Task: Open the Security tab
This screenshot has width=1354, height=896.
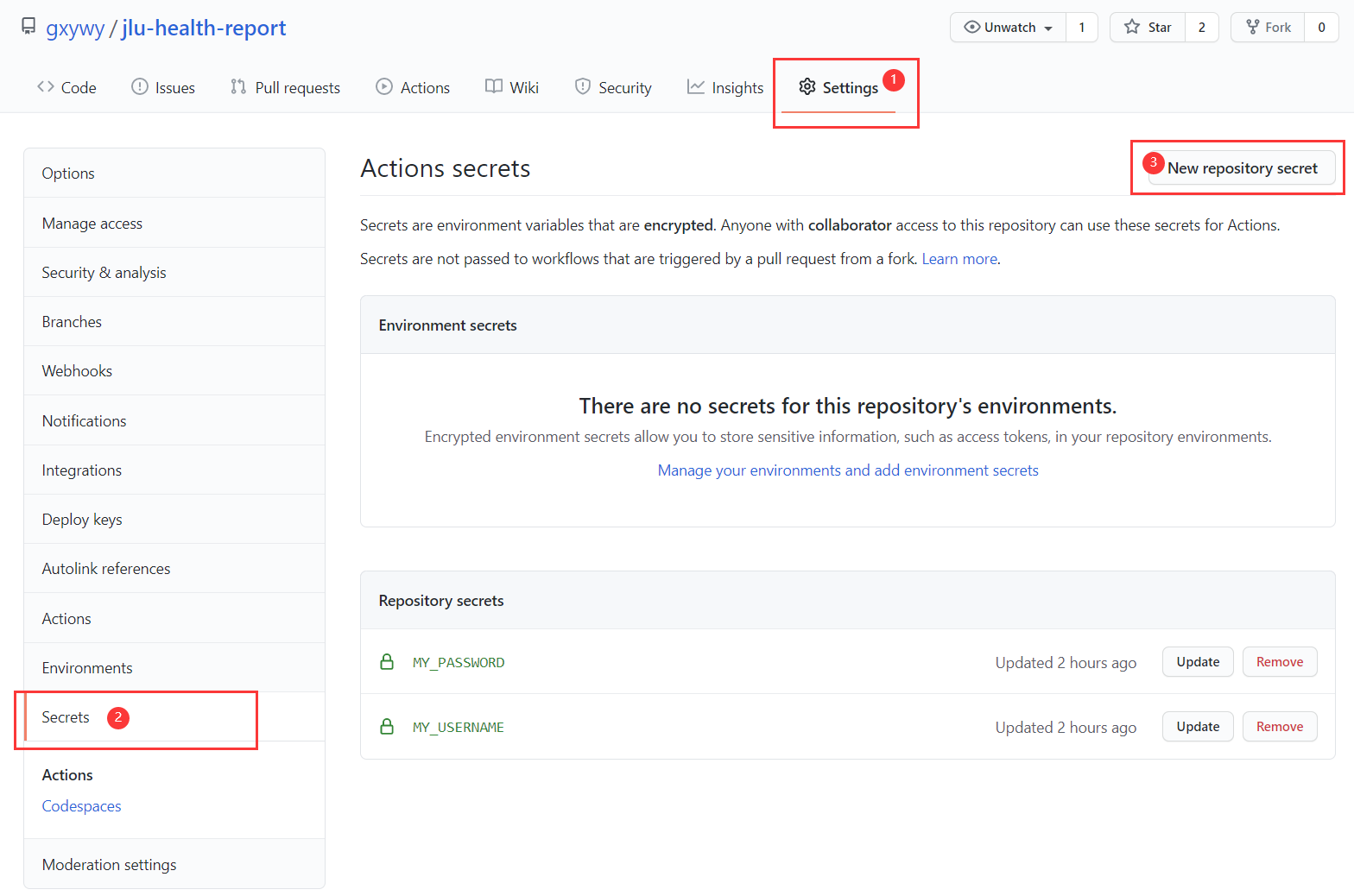Action: [613, 87]
